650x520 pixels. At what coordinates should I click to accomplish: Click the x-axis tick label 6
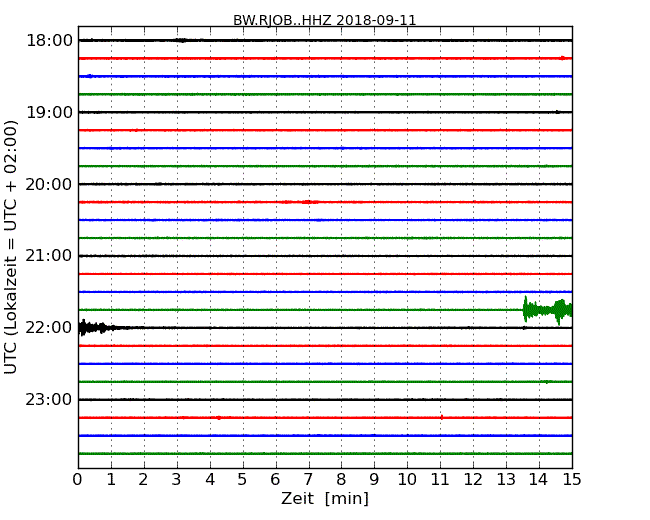276,479
